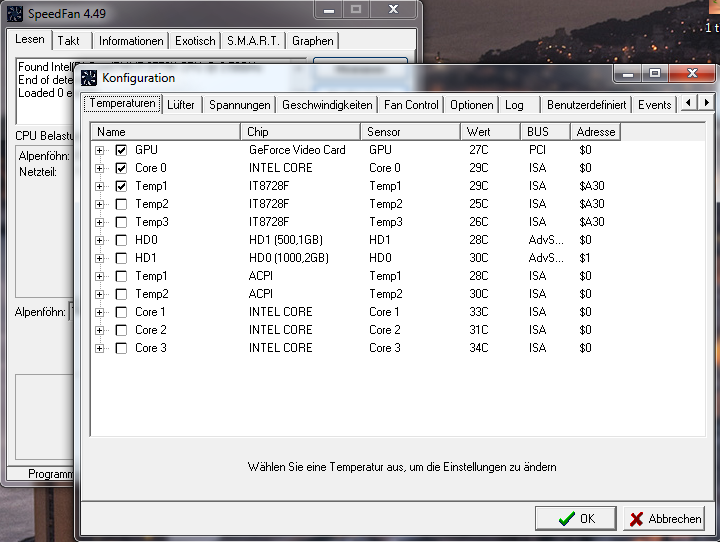Expand the Temp2 IT8728F row

[x=99, y=204]
